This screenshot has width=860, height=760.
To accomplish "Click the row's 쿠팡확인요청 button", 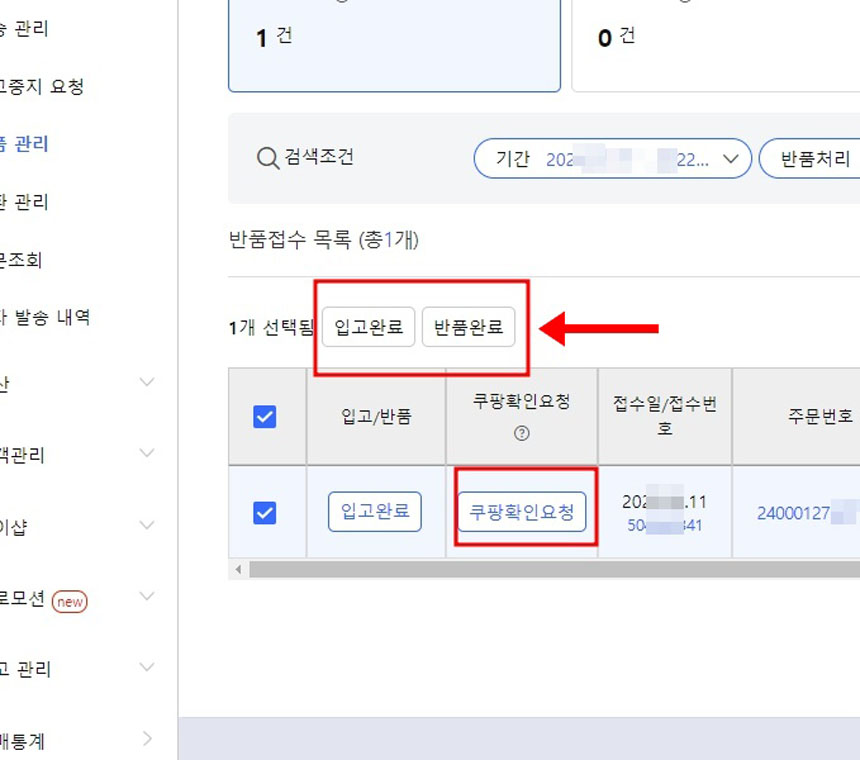I will [522, 512].
